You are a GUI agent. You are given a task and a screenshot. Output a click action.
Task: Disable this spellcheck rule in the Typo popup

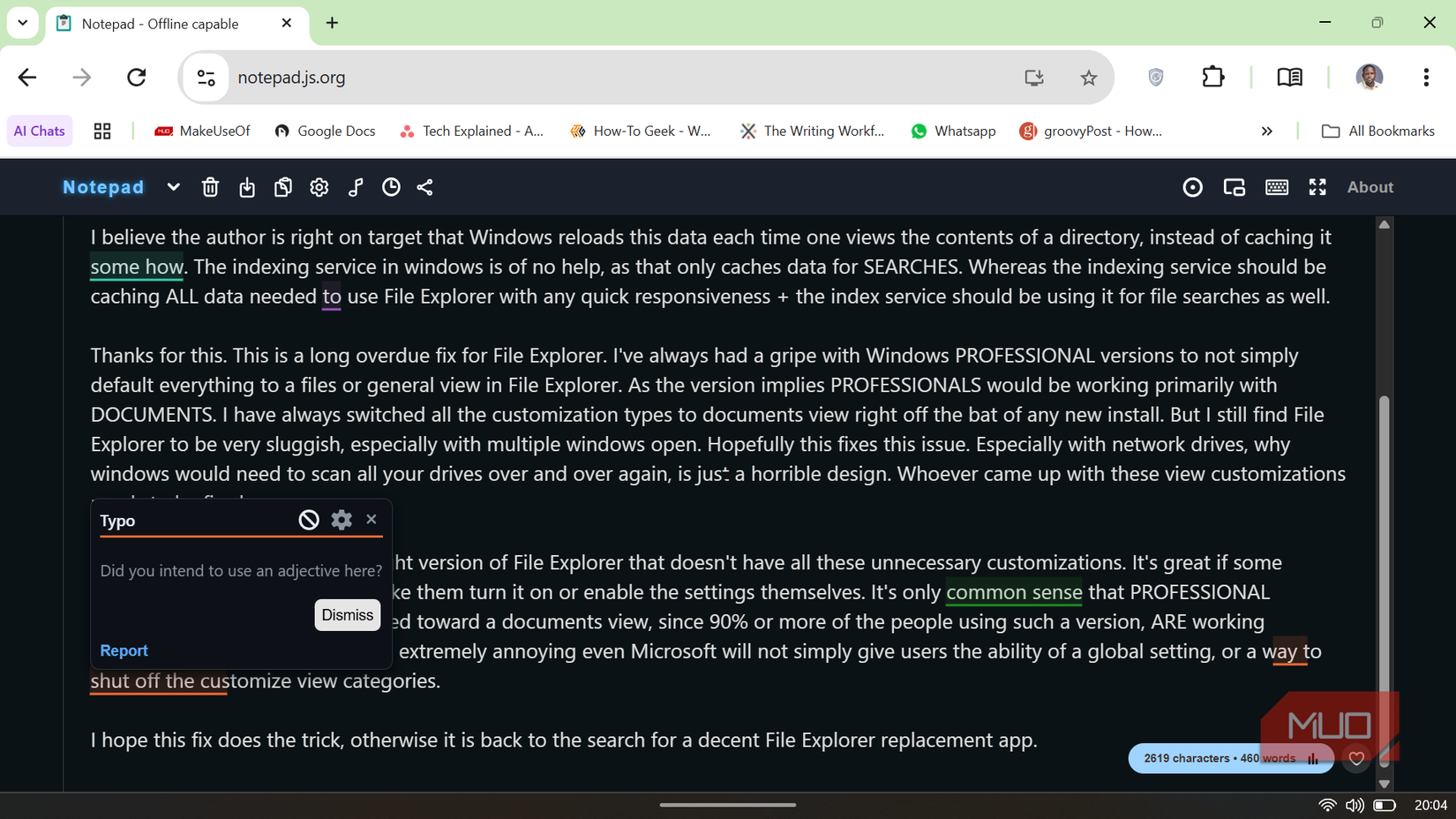308,519
